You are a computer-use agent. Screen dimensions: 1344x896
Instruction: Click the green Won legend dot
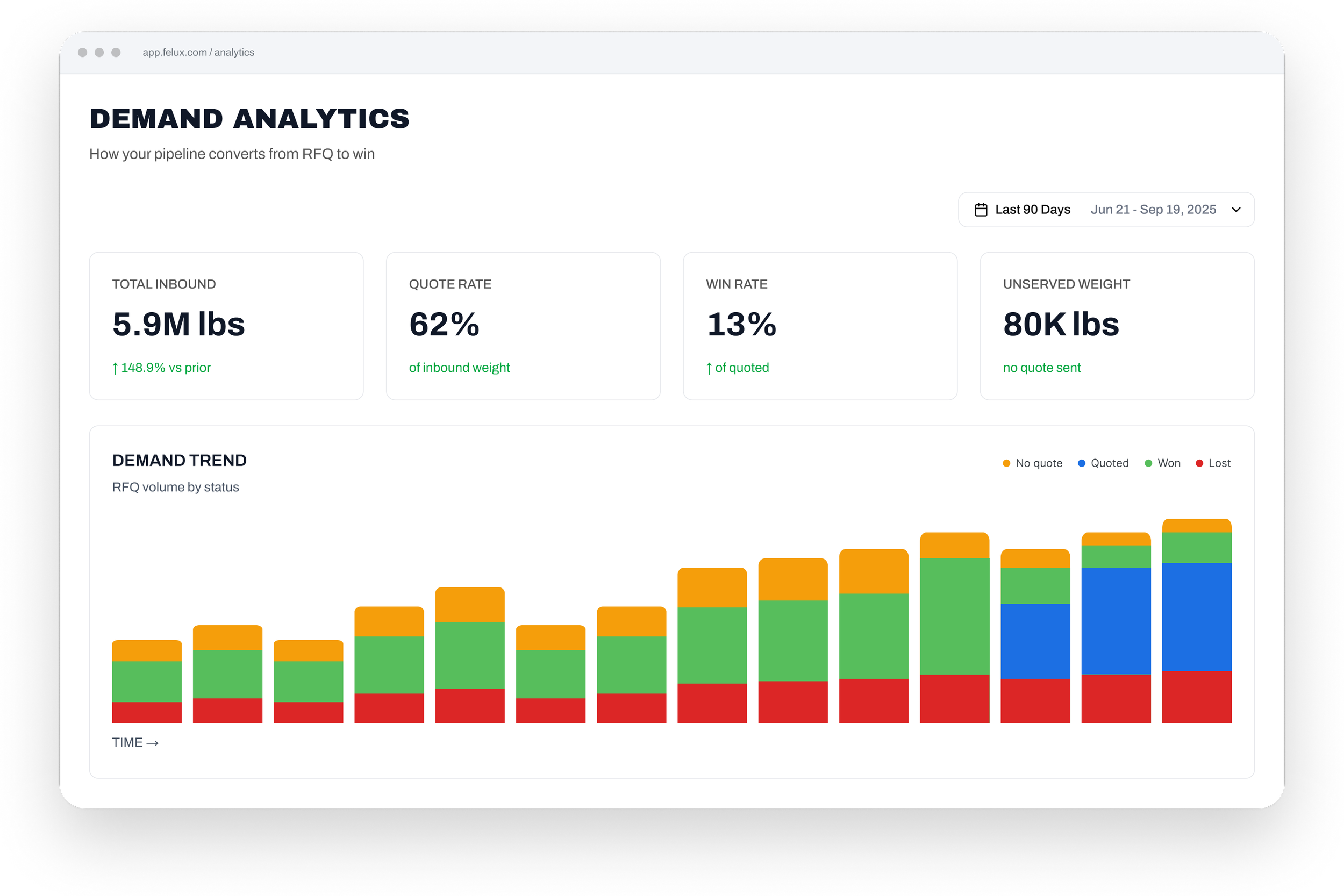click(1148, 463)
